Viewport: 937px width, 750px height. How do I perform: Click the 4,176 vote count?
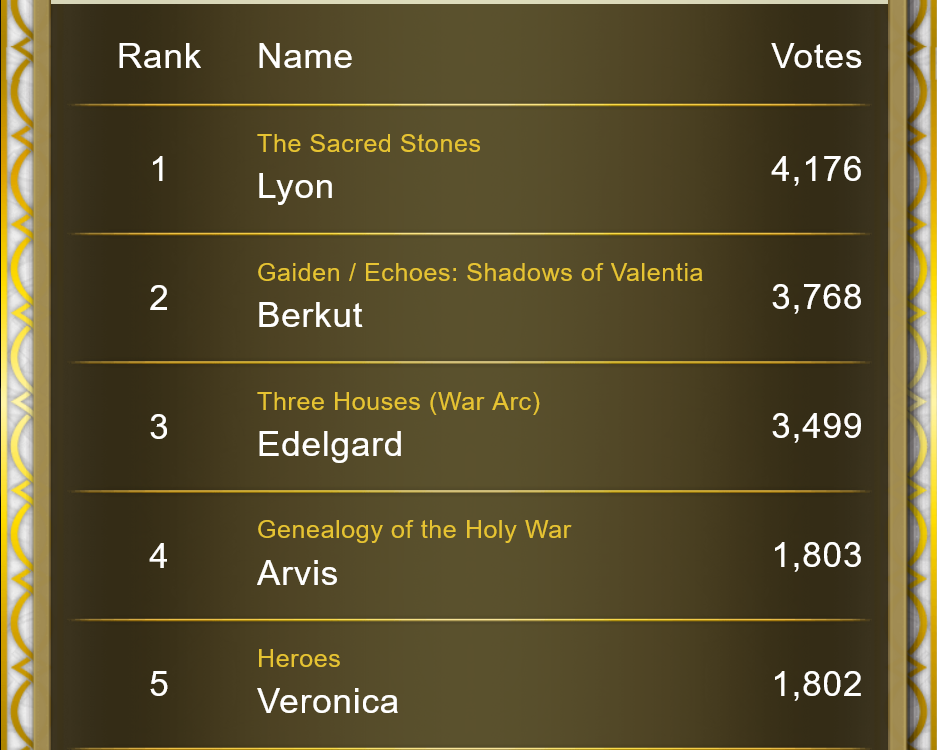pos(816,169)
